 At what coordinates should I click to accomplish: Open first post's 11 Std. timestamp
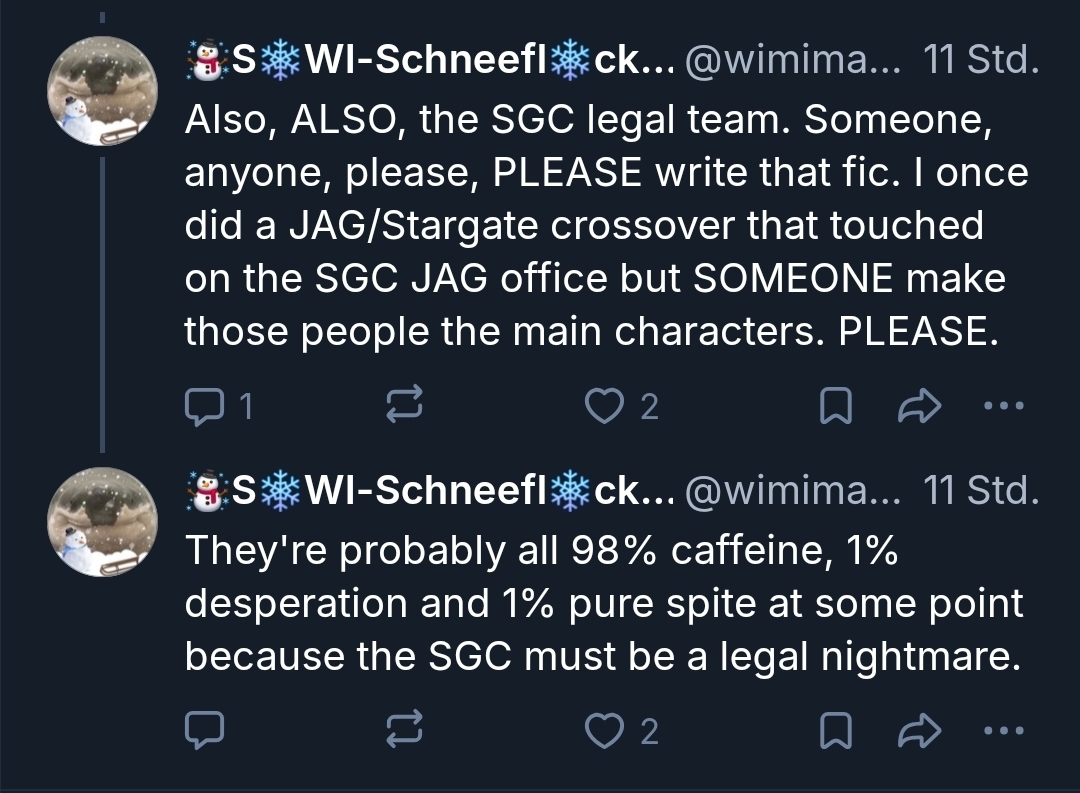(x=981, y=62)
